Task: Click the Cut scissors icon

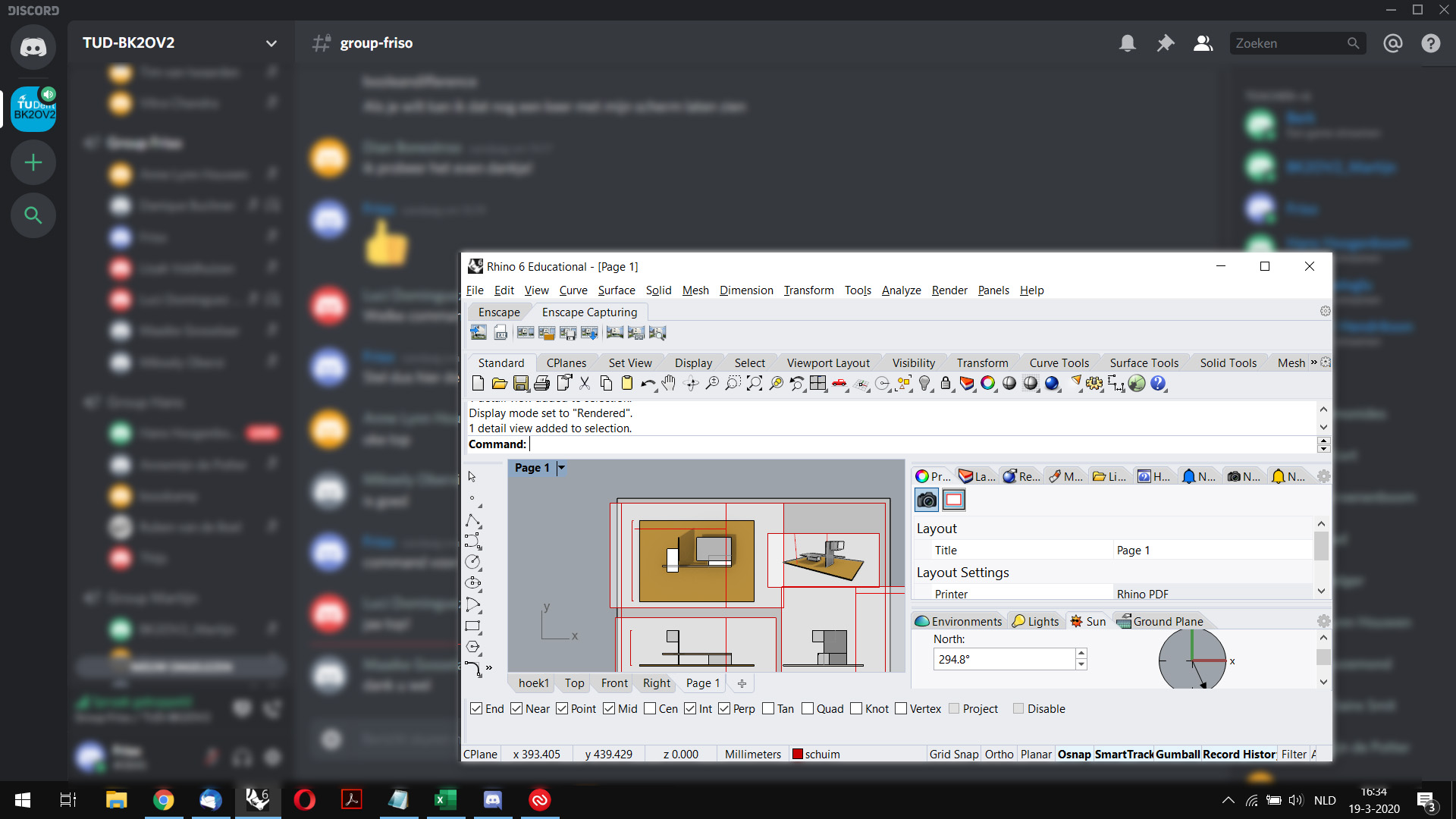Action: pyautogui.click(x=585, y=384)
